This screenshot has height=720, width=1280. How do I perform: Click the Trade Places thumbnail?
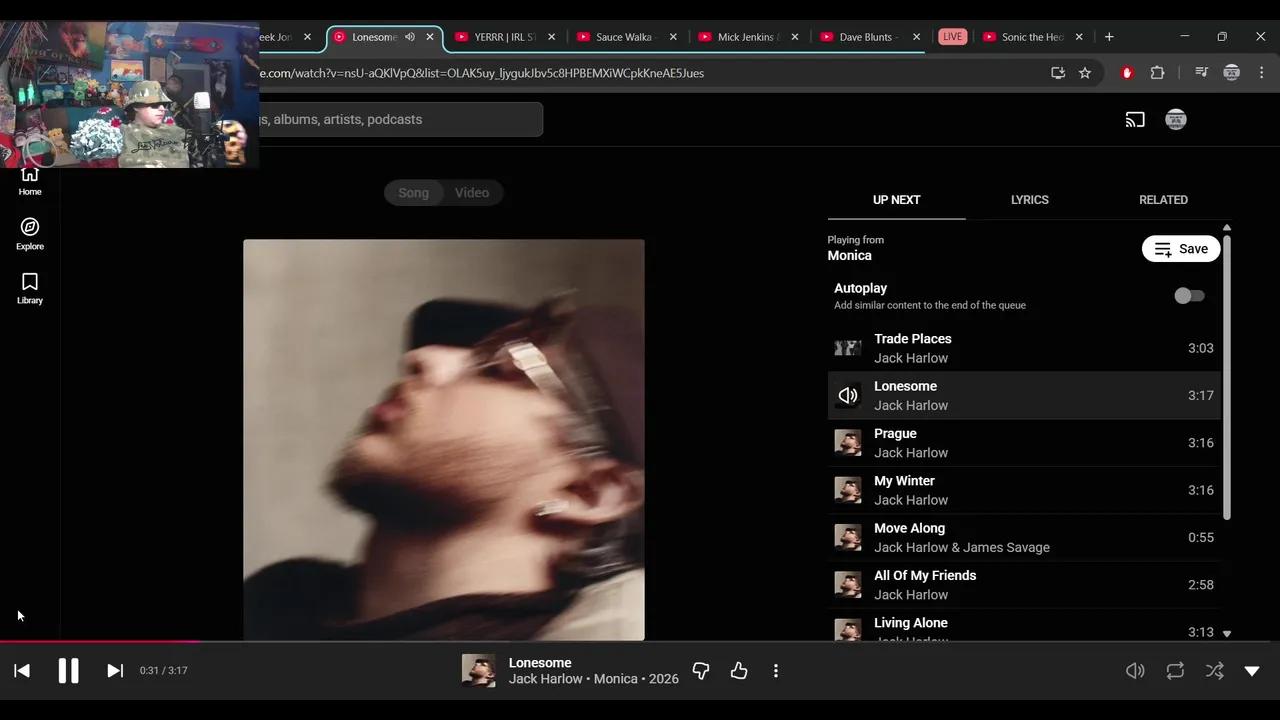848,348
